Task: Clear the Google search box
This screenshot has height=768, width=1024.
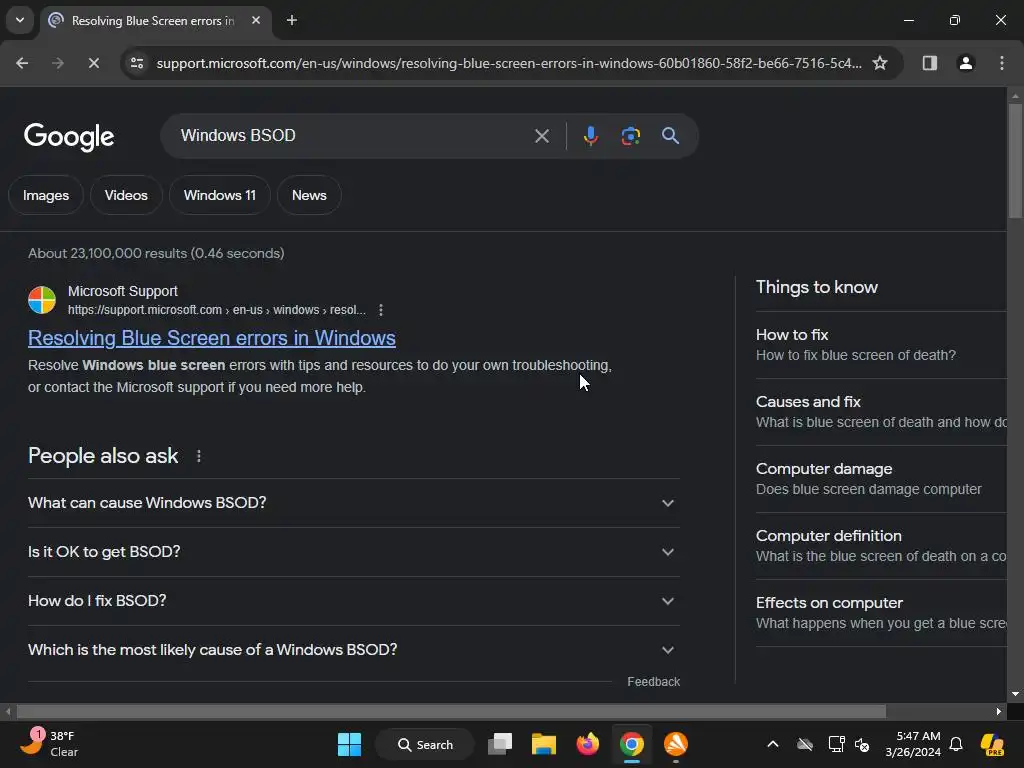Action: (x=541, y=136)
